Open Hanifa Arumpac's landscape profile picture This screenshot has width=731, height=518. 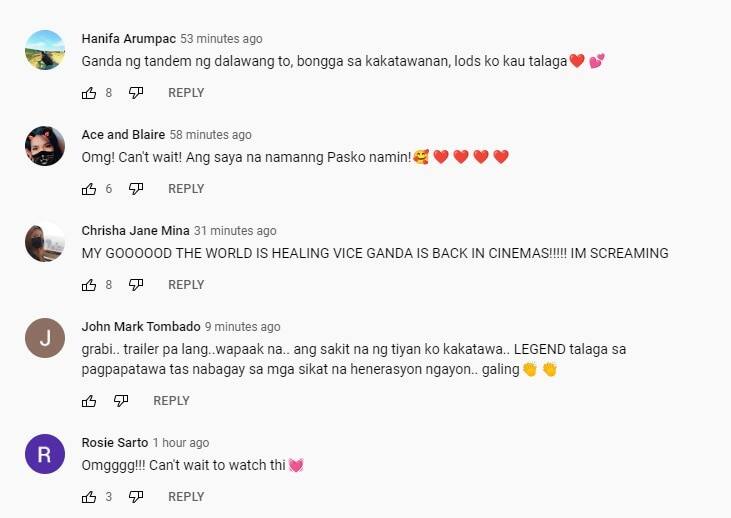(x=45, y=50)
